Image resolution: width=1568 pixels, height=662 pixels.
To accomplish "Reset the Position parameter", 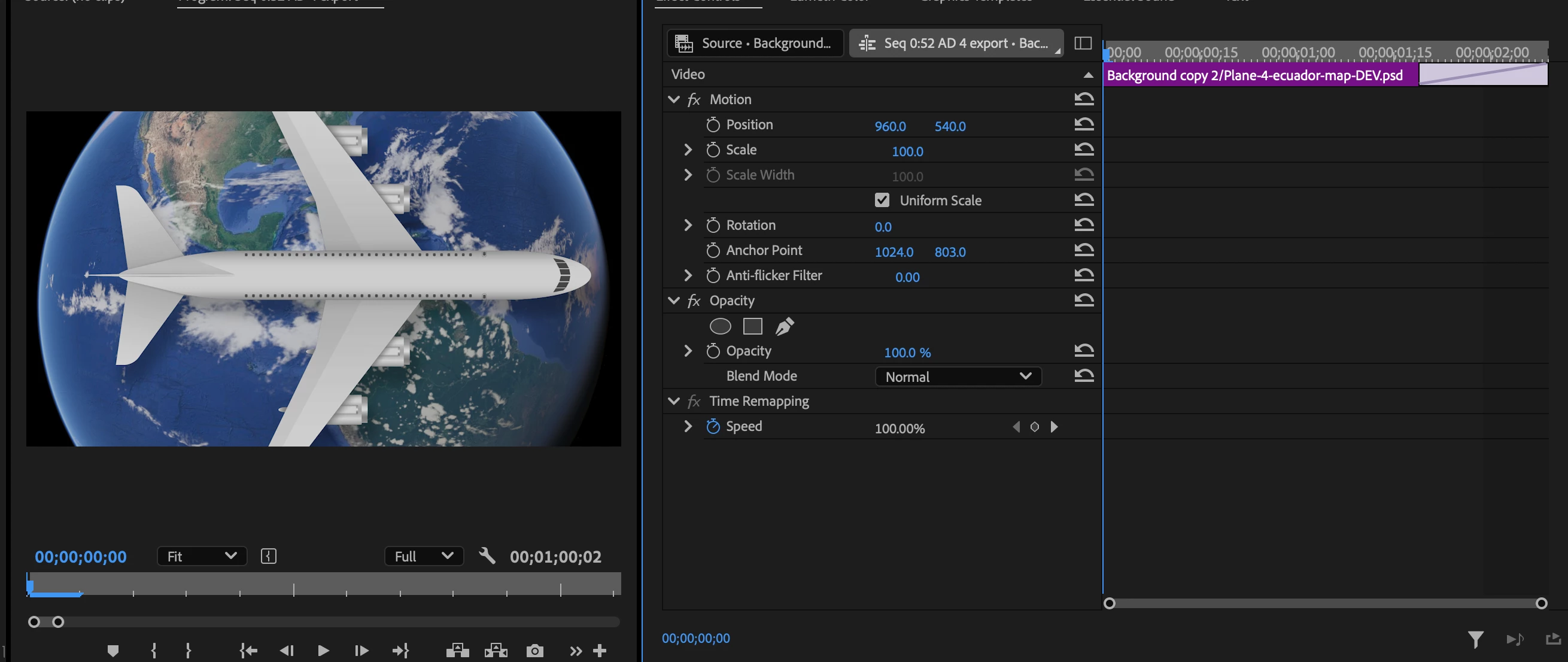I will pos(1083,124).
